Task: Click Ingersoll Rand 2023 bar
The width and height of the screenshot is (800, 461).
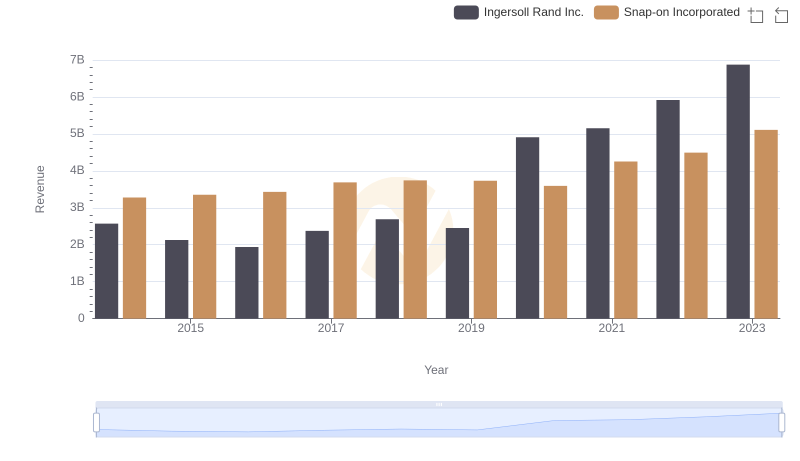Action: point(738,192)
